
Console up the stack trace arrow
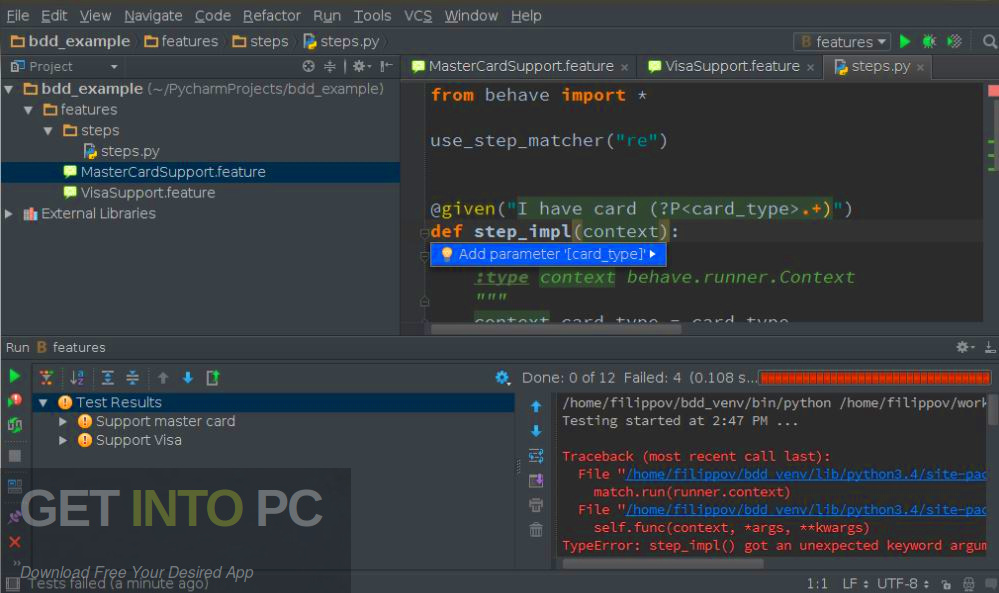pyautogui.click(x=536, y=406)
